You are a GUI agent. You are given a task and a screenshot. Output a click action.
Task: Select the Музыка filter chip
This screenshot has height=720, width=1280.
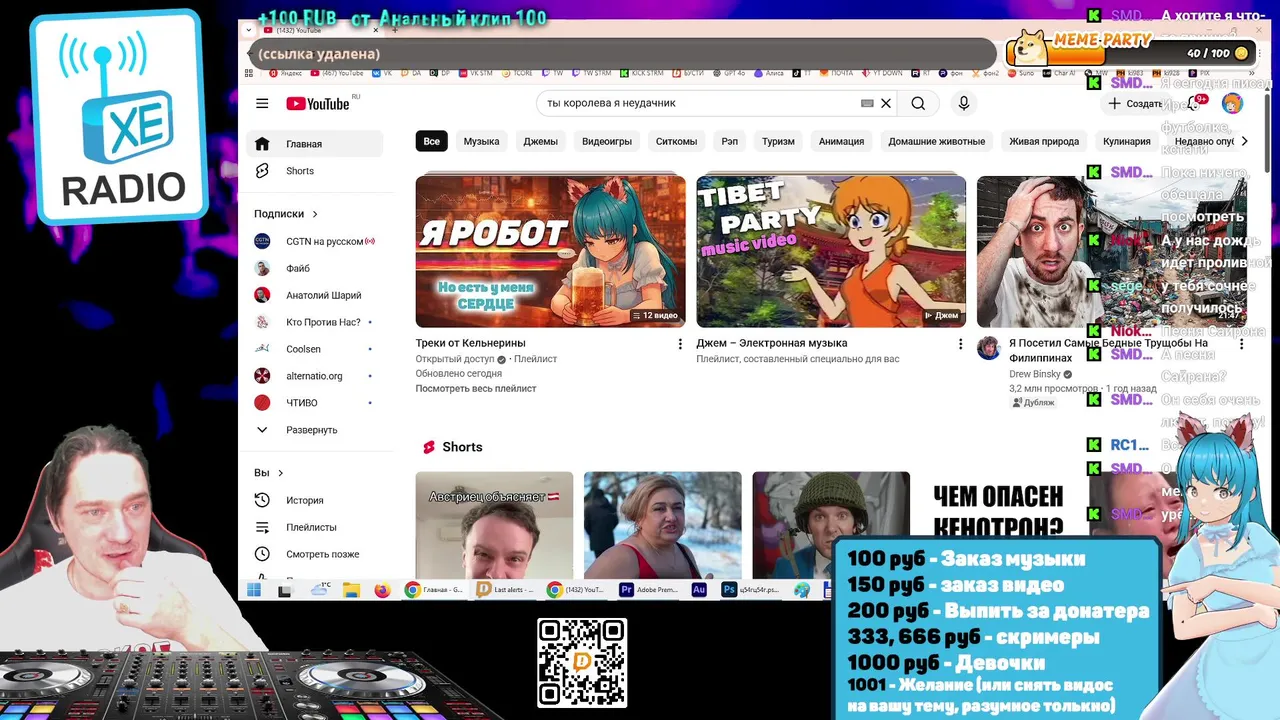click(x=481, y=141)
